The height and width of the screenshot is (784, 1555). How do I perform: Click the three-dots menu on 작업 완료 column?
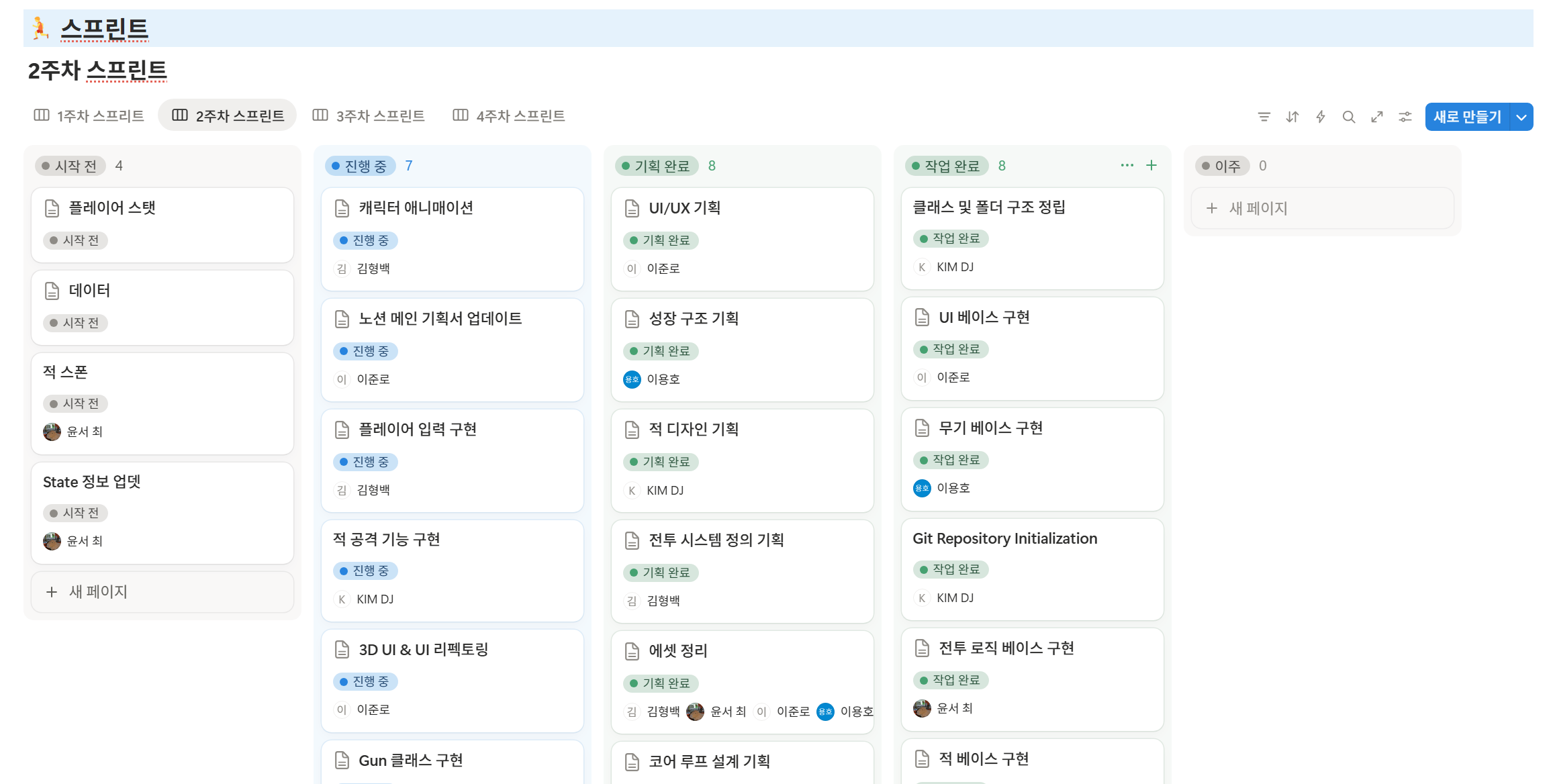1127,165
